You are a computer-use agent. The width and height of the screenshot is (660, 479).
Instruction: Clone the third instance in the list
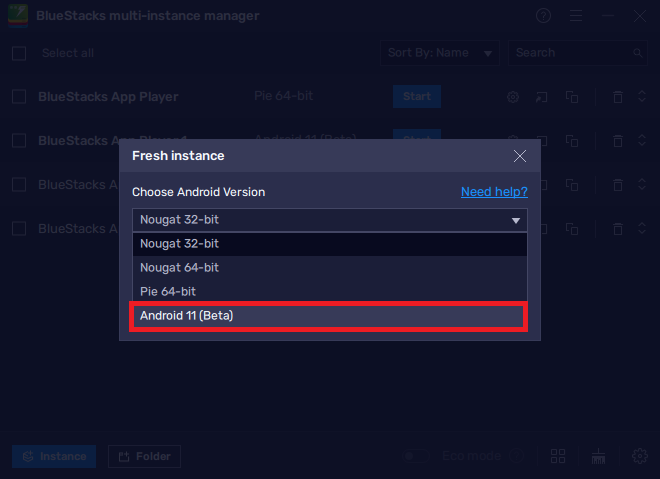[572, 185]
